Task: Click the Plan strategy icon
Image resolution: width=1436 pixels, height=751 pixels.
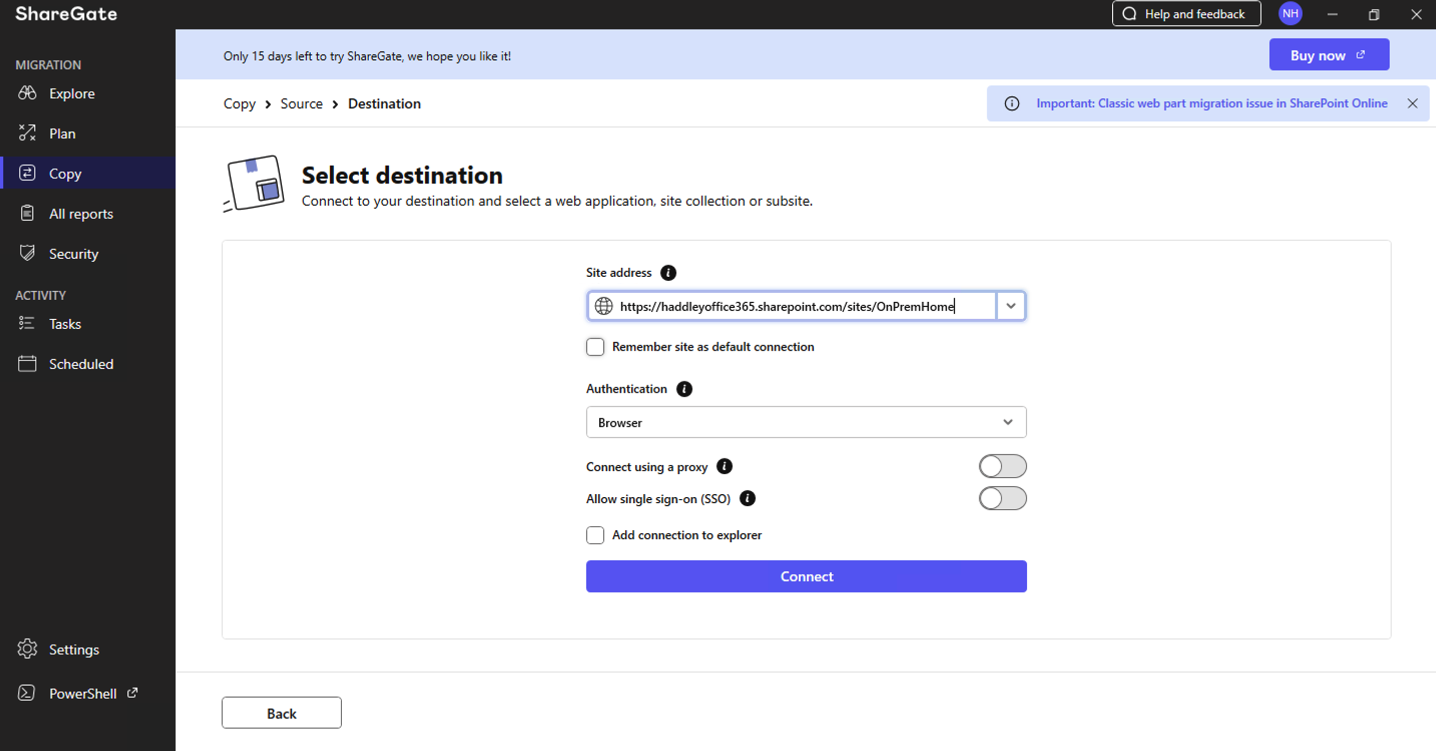Action: [x=27, y=133]
